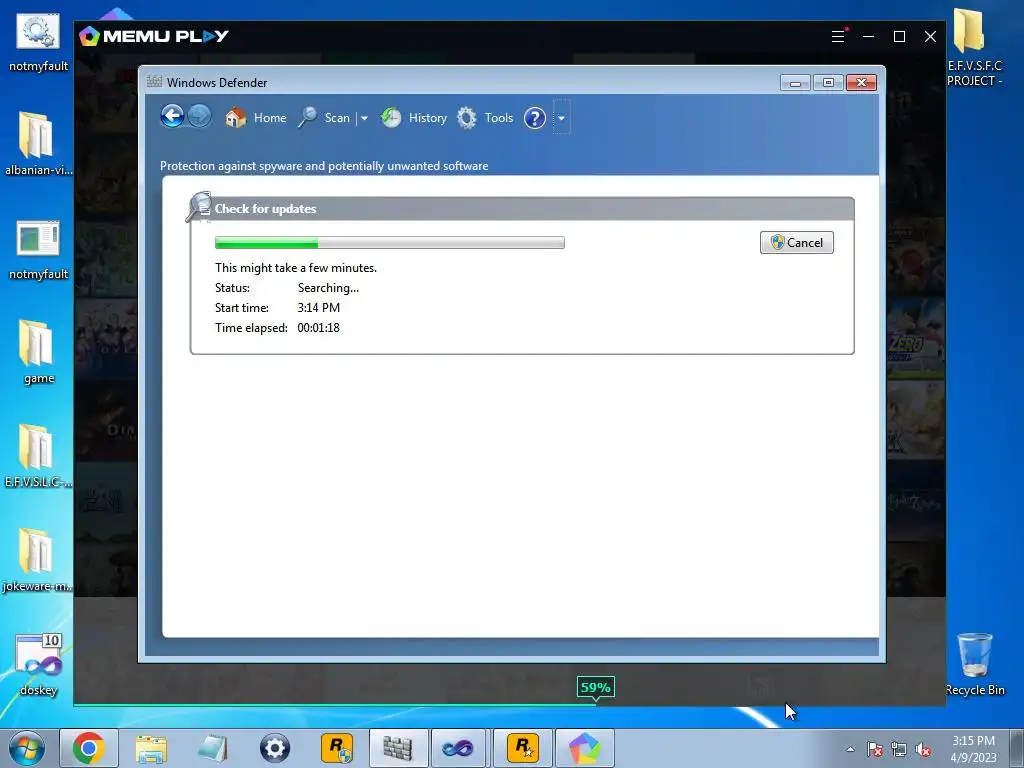Select the doskey desktop icon

pyautogui.click(x=38, y=664)
